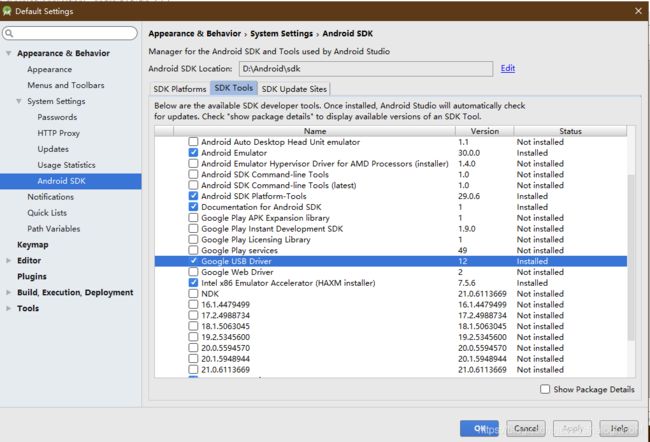The width and height of the screenshot is (650, 442).
Task: Uncheck Android SDK Platform-Tools
Action: point(193,196)
